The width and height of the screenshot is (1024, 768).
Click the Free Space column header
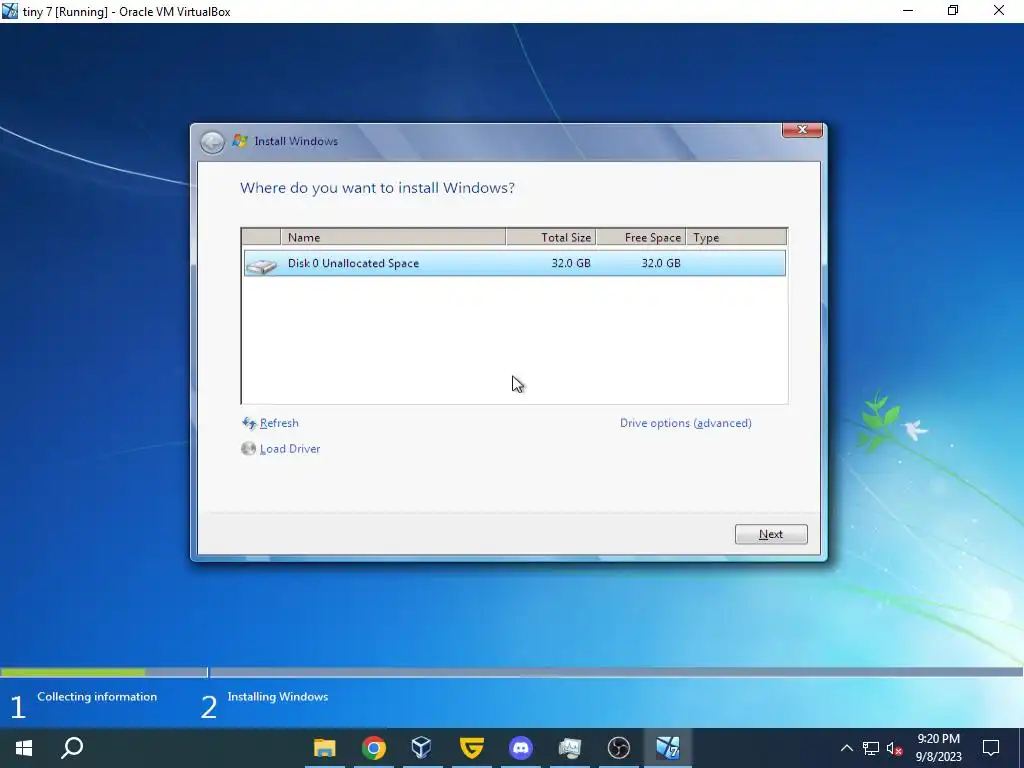(x=641, y=238)
